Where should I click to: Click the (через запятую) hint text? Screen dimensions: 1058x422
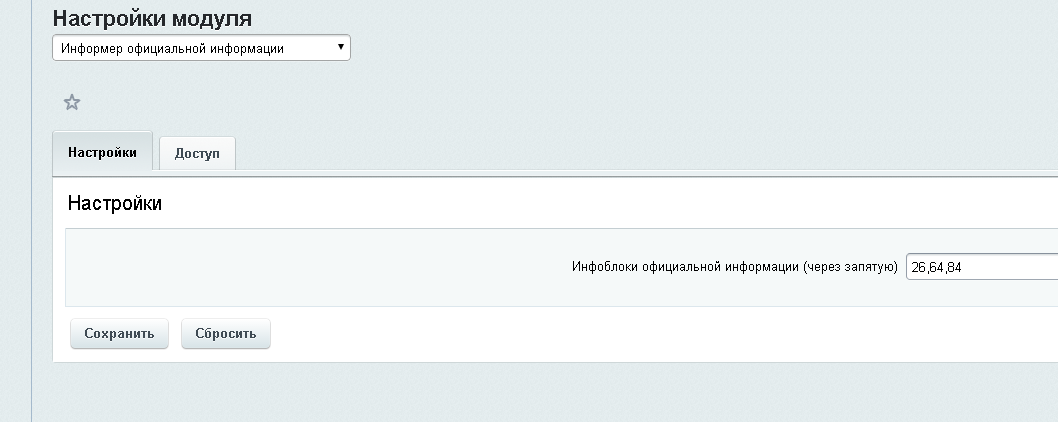click(x=850, y=267)
